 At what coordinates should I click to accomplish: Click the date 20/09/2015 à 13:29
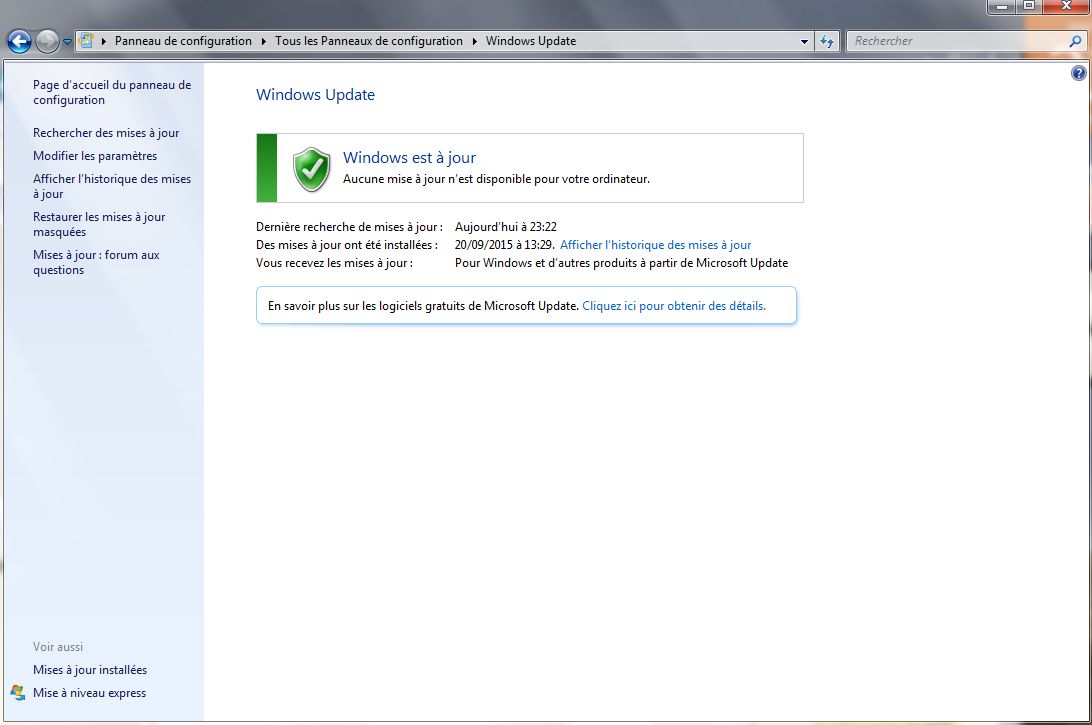click(x=504, y=245)
